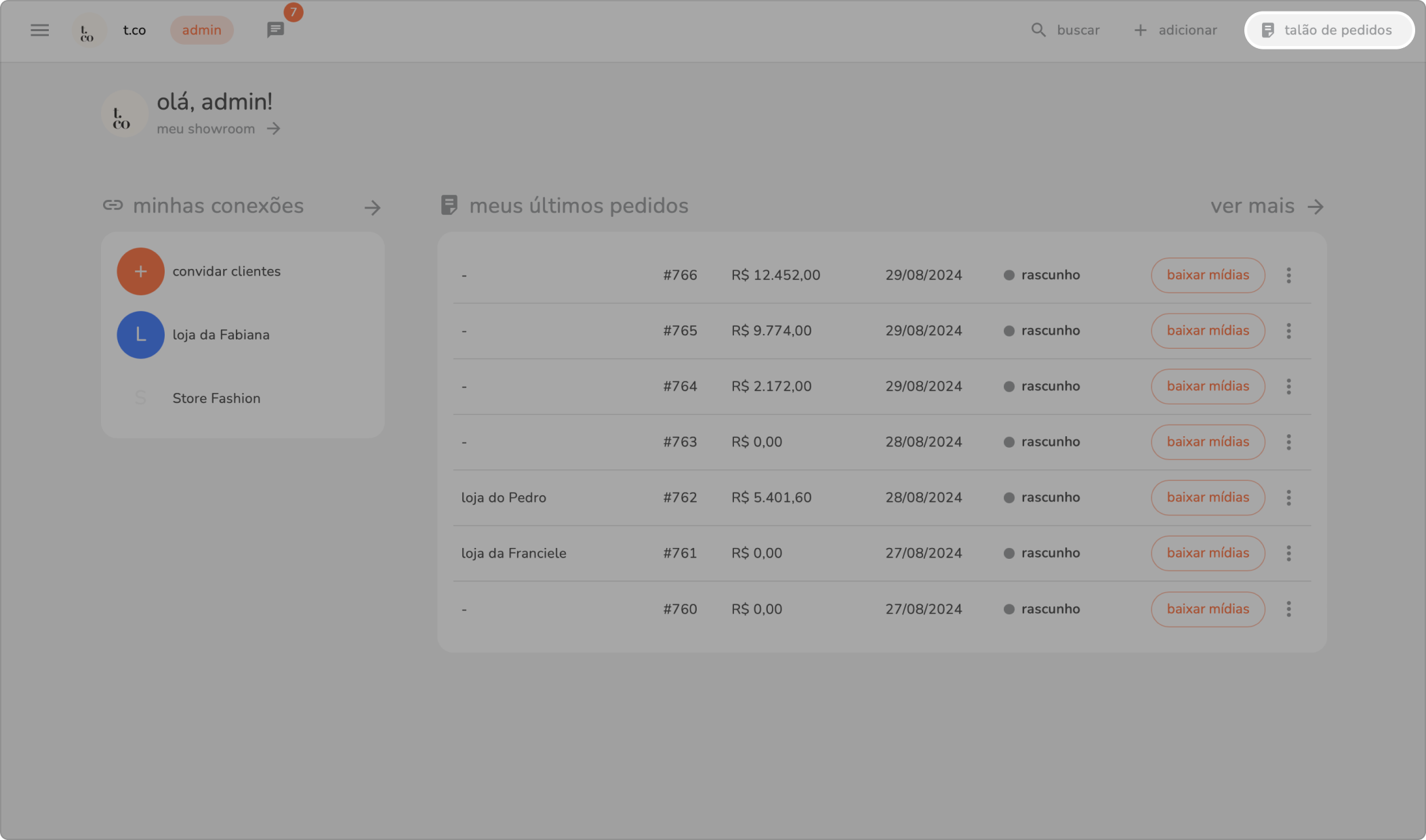
Task: Open the hamburger menu
Action: [39, 30]
